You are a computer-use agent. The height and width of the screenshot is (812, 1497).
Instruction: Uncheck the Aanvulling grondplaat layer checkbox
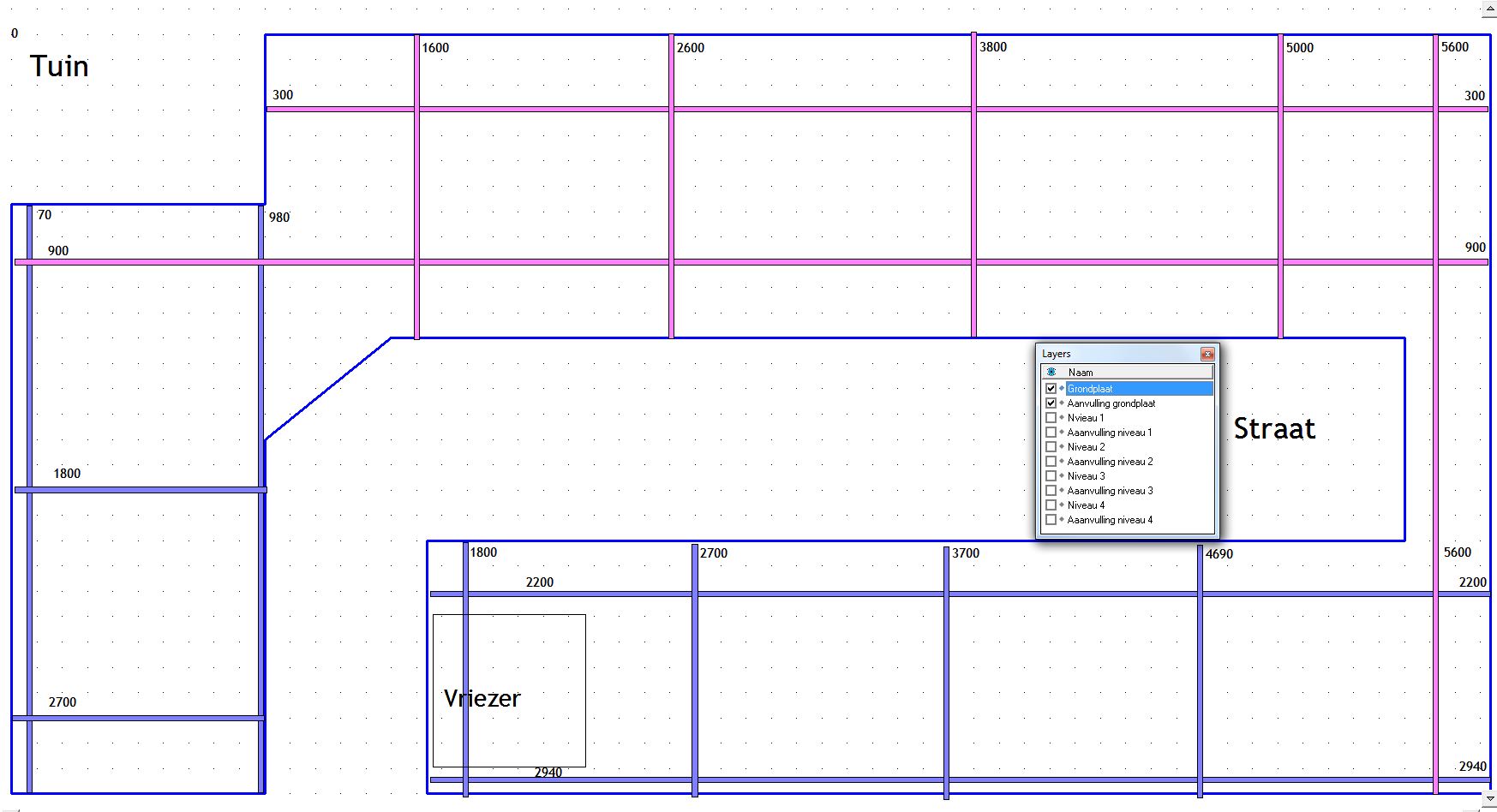point(1051,403)
